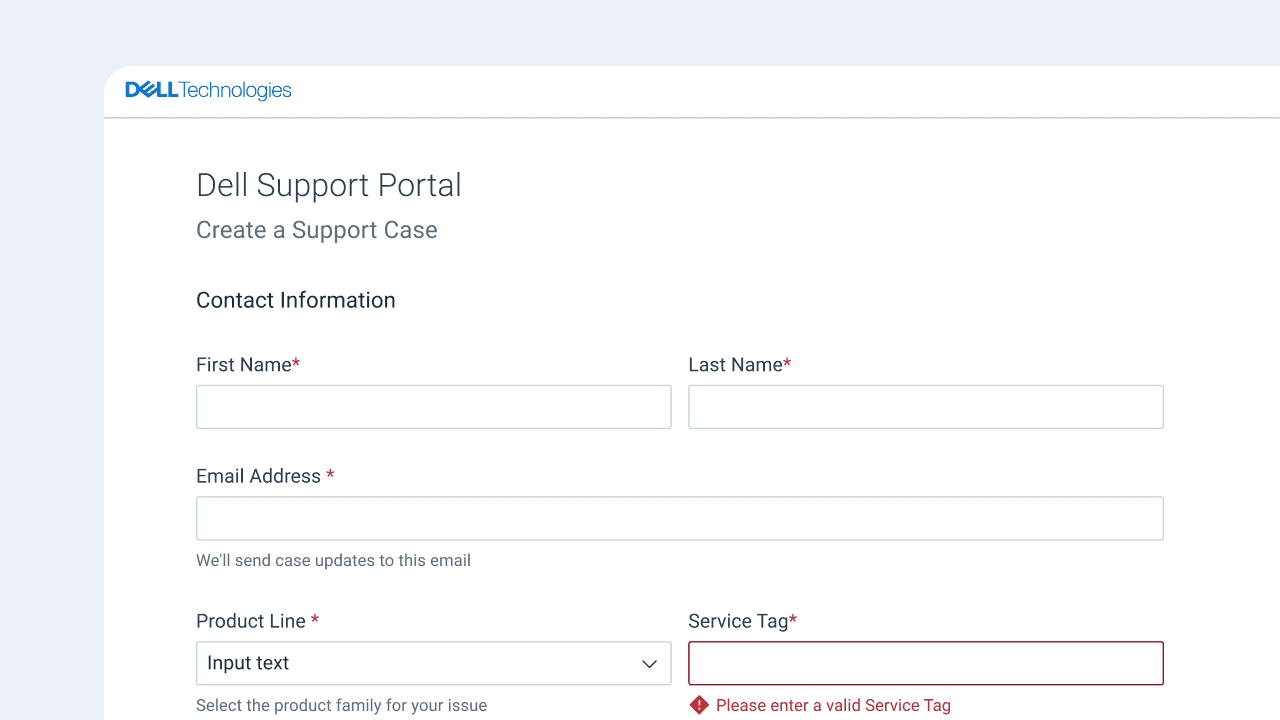Viewport: 1280px width, 720px height.
Task: Click the Contact Information section title
Action: tap(296, 300)
